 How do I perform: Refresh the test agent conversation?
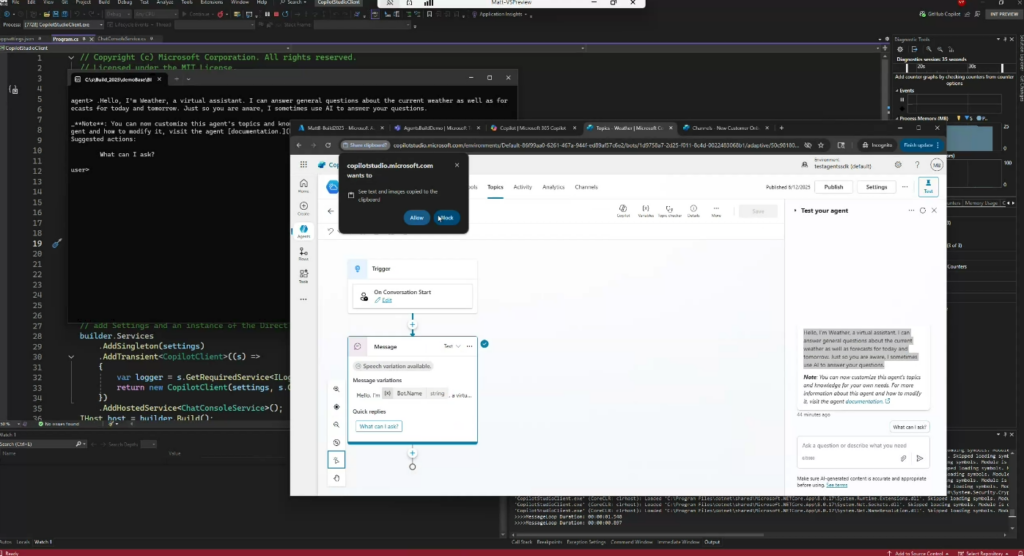click(x=923, y=210)
